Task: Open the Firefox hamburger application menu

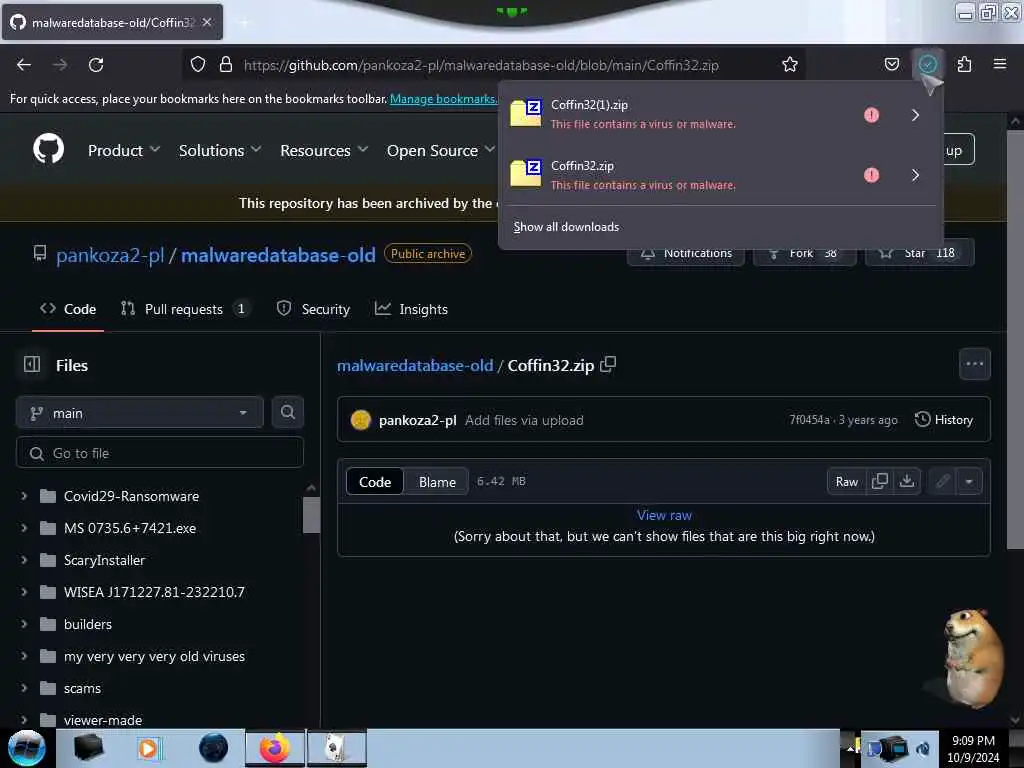Action: 1000,65
